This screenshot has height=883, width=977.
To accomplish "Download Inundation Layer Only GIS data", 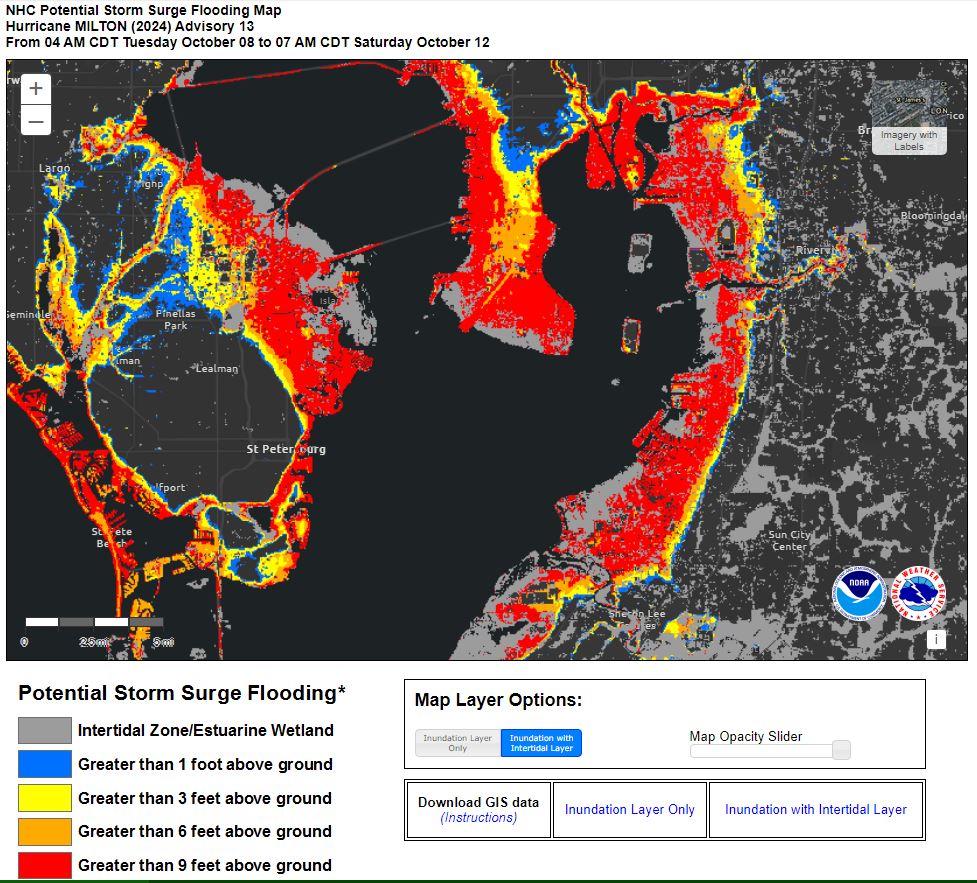I will pyautogui.click(x=630, y=809).
